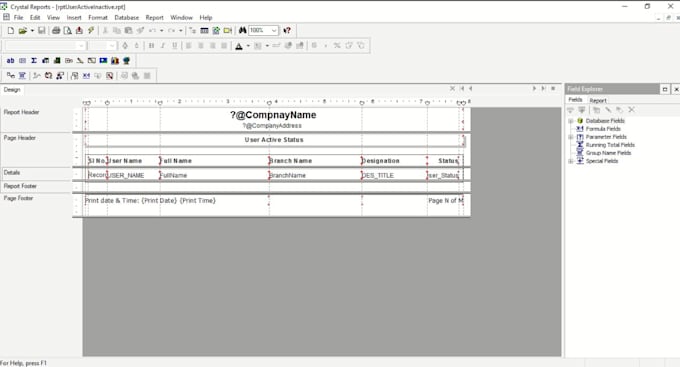Select Running Total Fields in Field Explorer
680x367 pixels.
coord(610,145)
